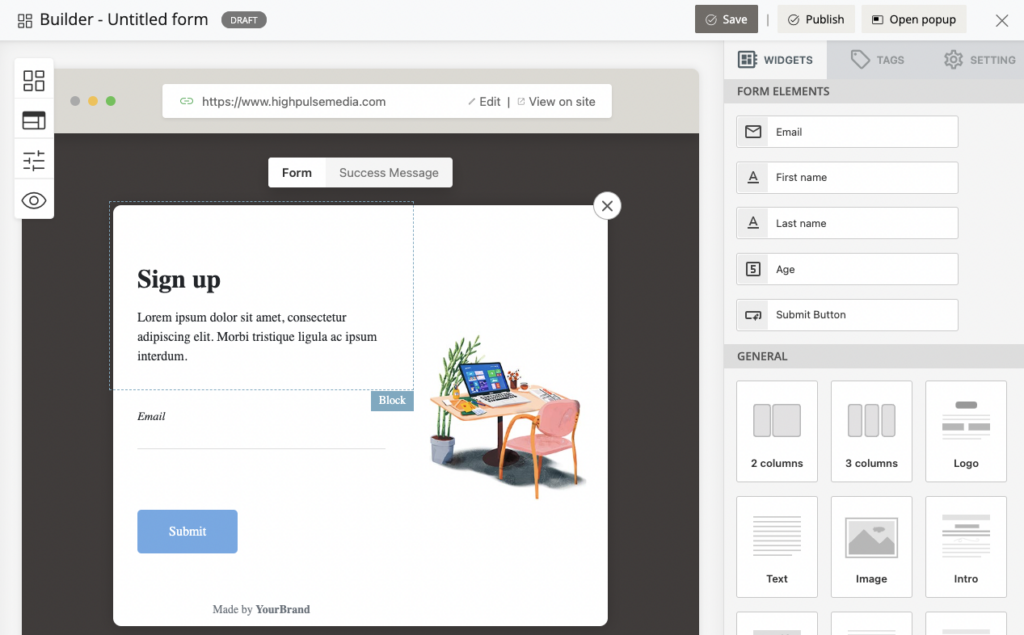
Task: Click the Email input field in the form
Action: coord(260,438)
